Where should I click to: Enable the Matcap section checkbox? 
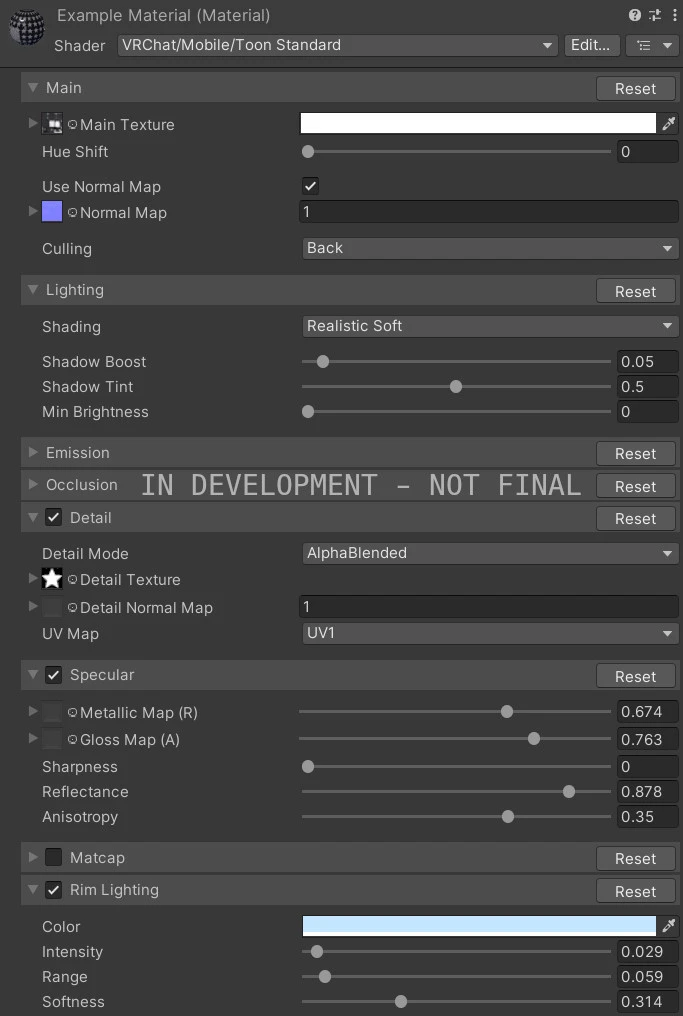click(x=53, y=857)
